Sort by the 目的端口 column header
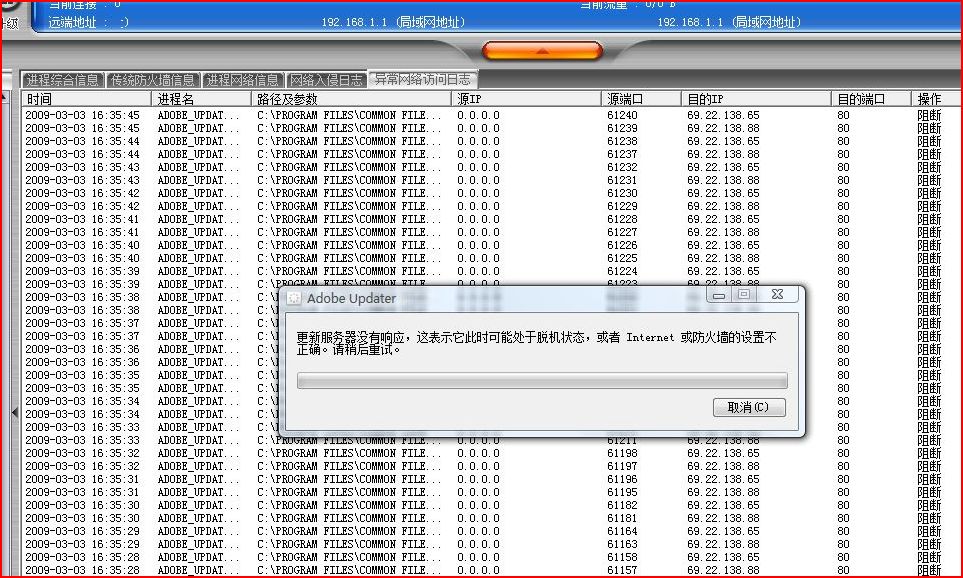 point(871,99)
